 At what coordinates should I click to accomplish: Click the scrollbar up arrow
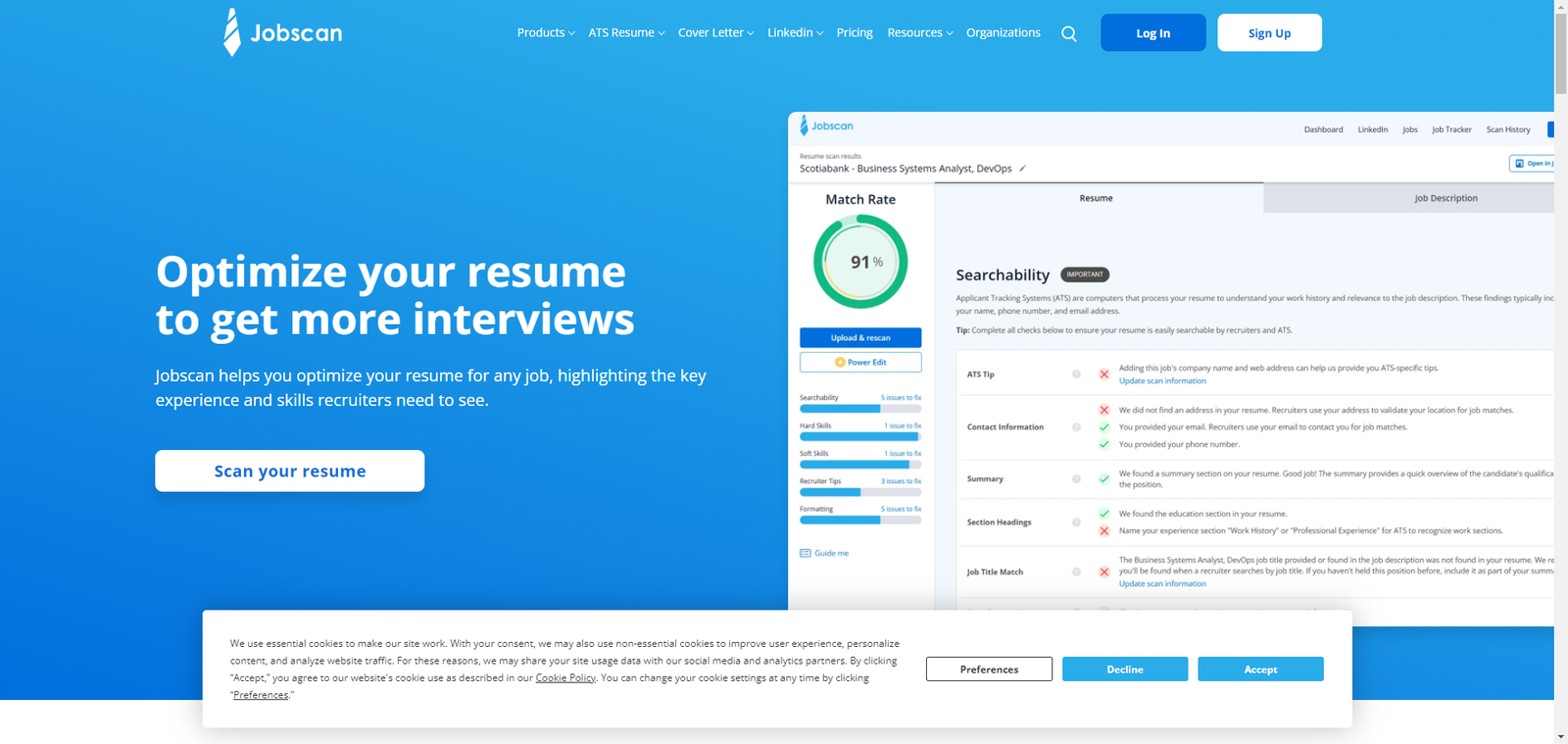[x=1560, y=6]
